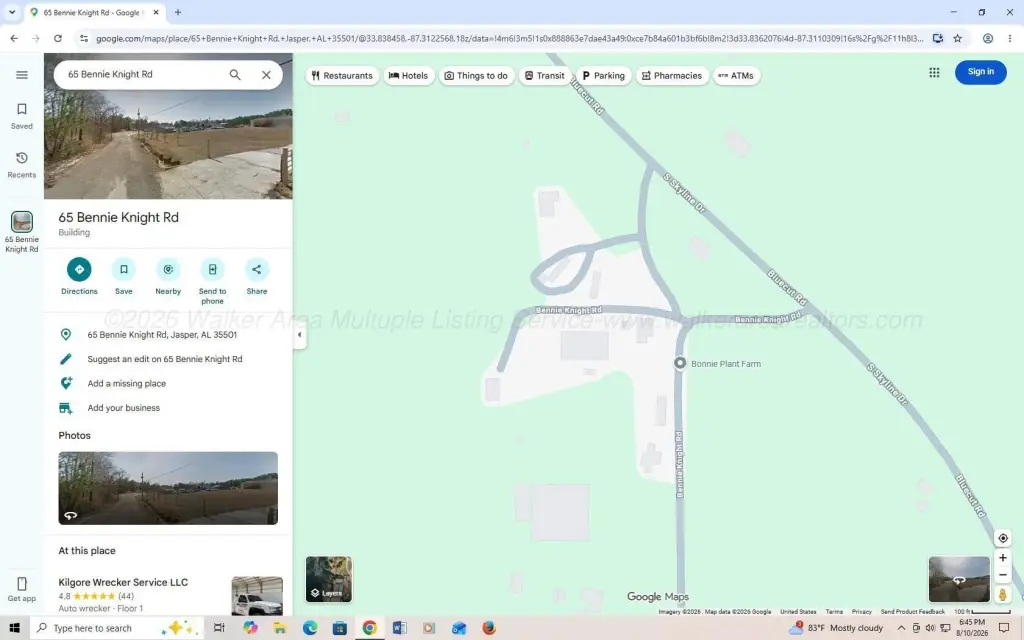
Task: Click the search field containing 65 Bennie Knight Rd
Action: coord(144,74)
